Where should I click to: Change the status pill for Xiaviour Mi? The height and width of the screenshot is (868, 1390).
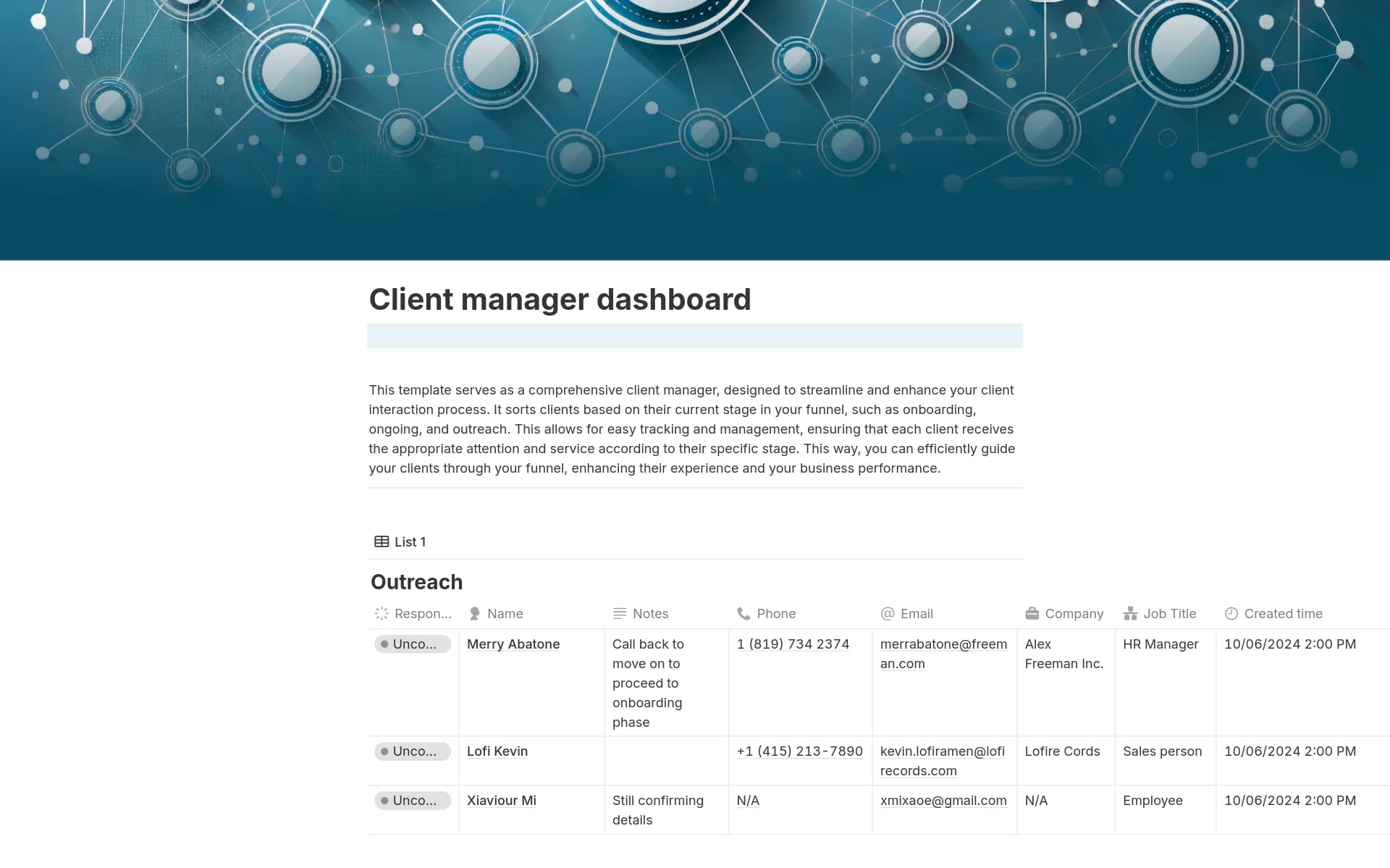click(412, 801)
